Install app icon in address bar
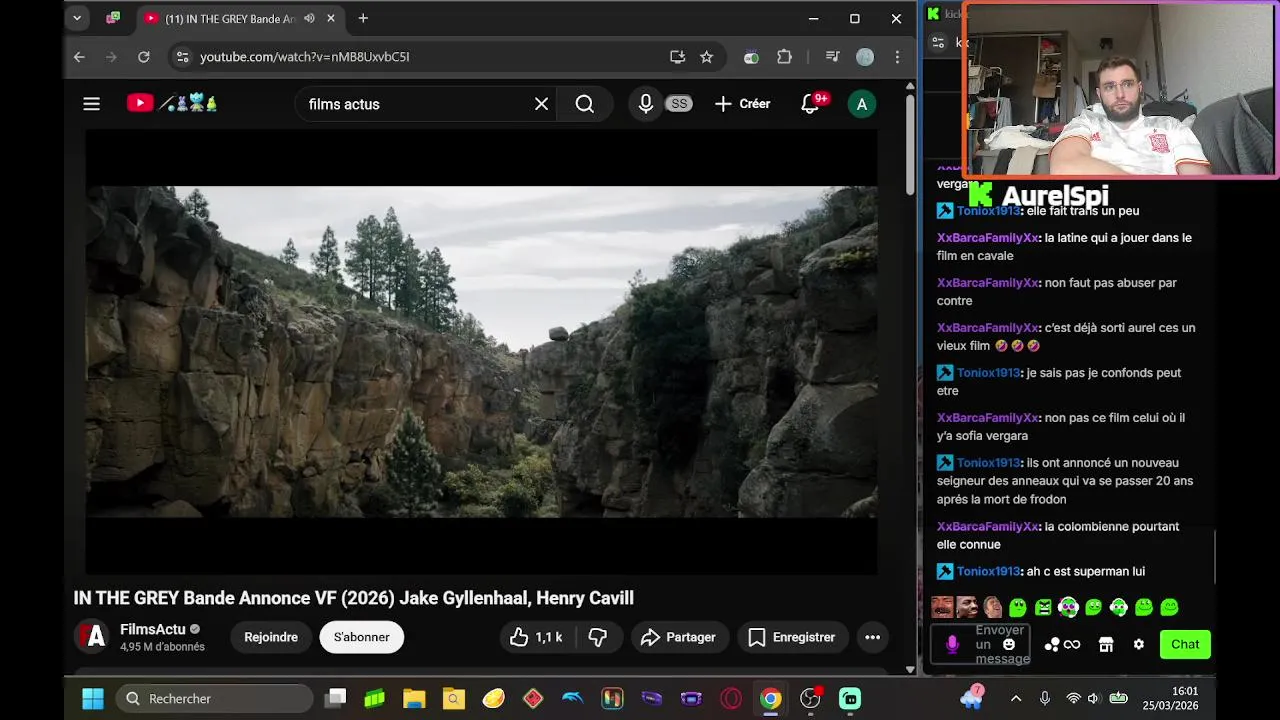This screenshot has width=1280, height=720. point(677,57)
